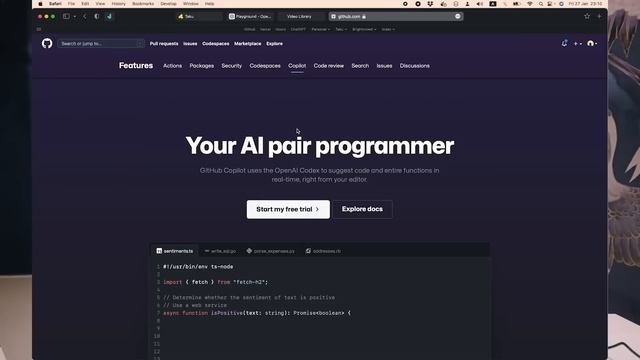Click the Search or jump to field
640x360 pixels.
coord(101,43)
